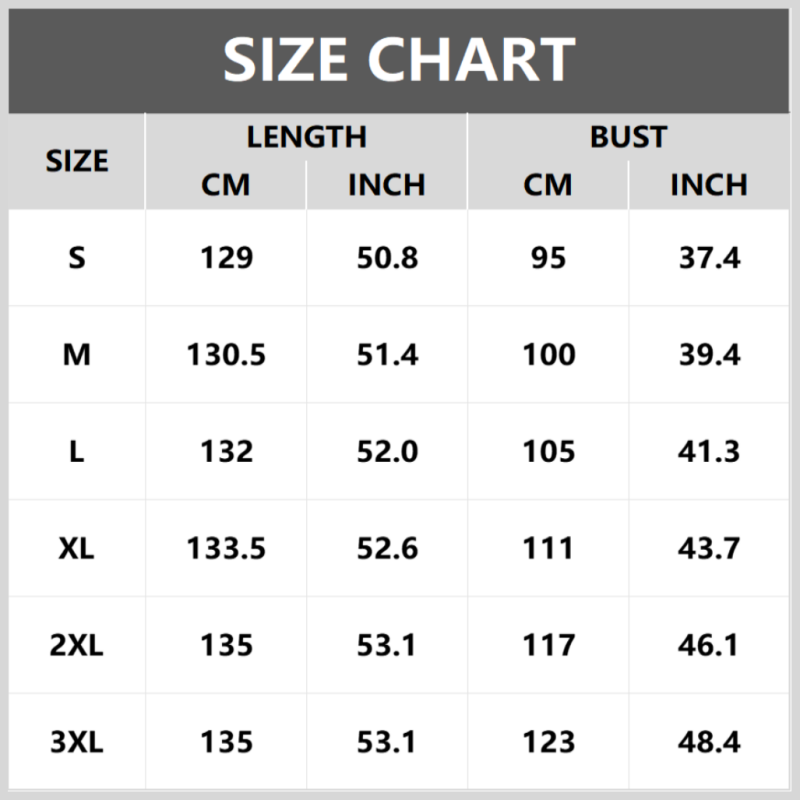Screen dimensions: 800x800
Task: Click the 133.5 length cm cell
Action: pos(226,548)
